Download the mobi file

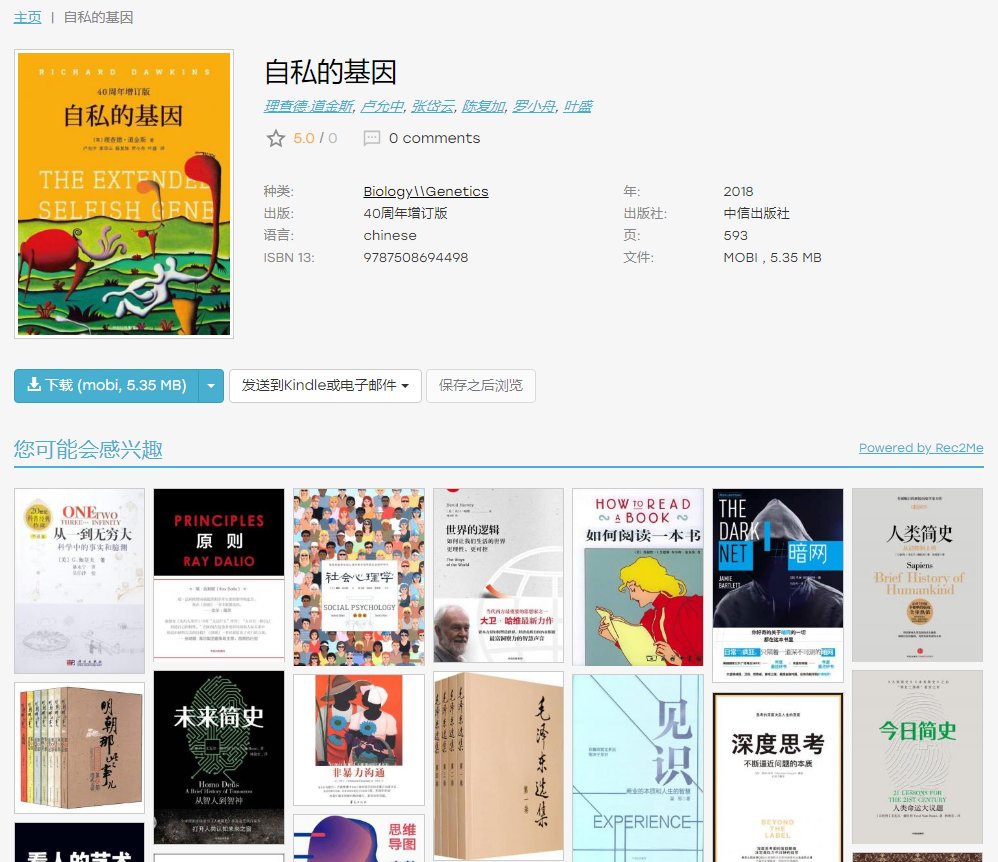(x=106, y=386)
